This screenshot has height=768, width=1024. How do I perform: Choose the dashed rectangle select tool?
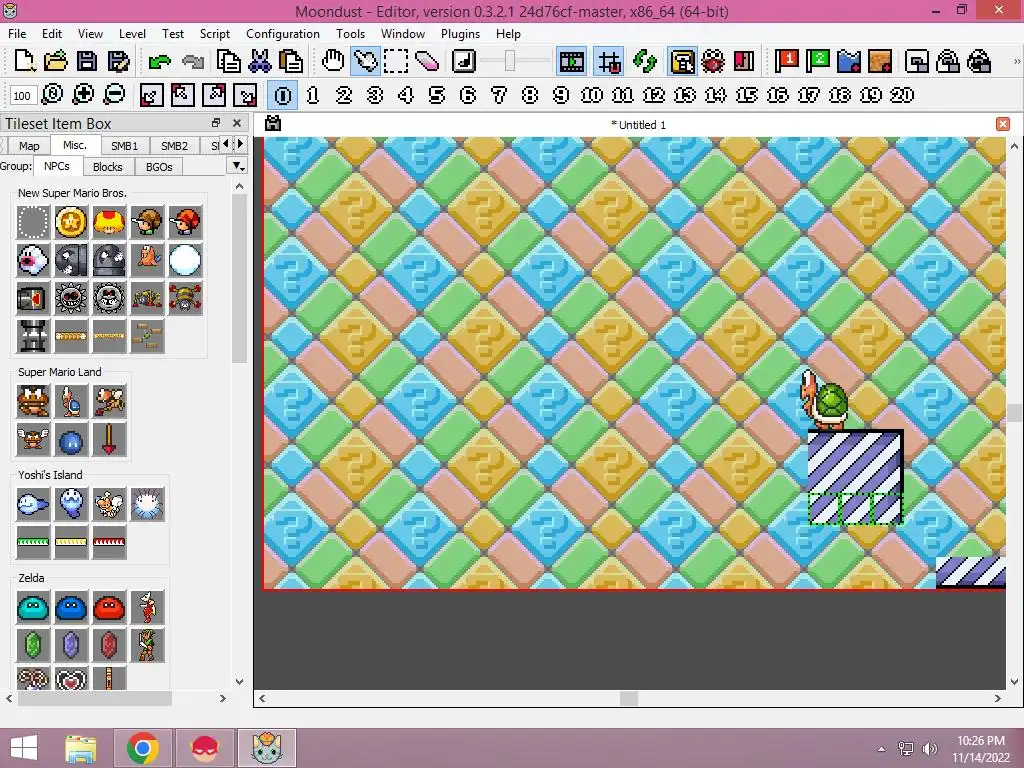396,61
